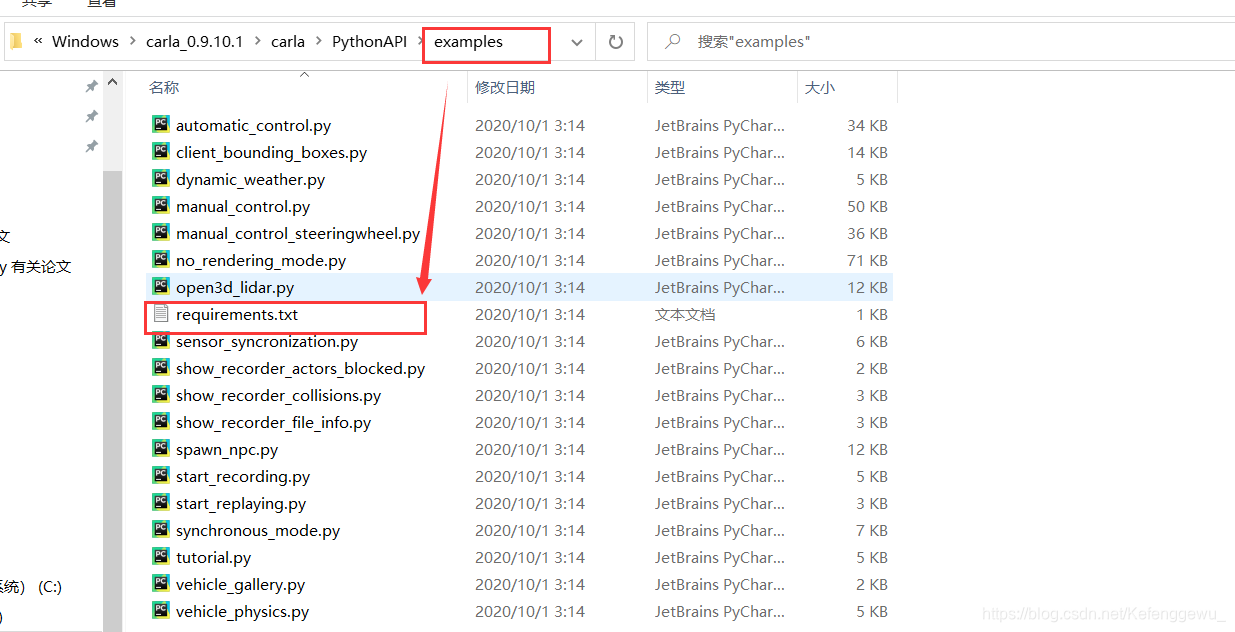Select file no_rendering_mode.py

click(x=261, y=261)
